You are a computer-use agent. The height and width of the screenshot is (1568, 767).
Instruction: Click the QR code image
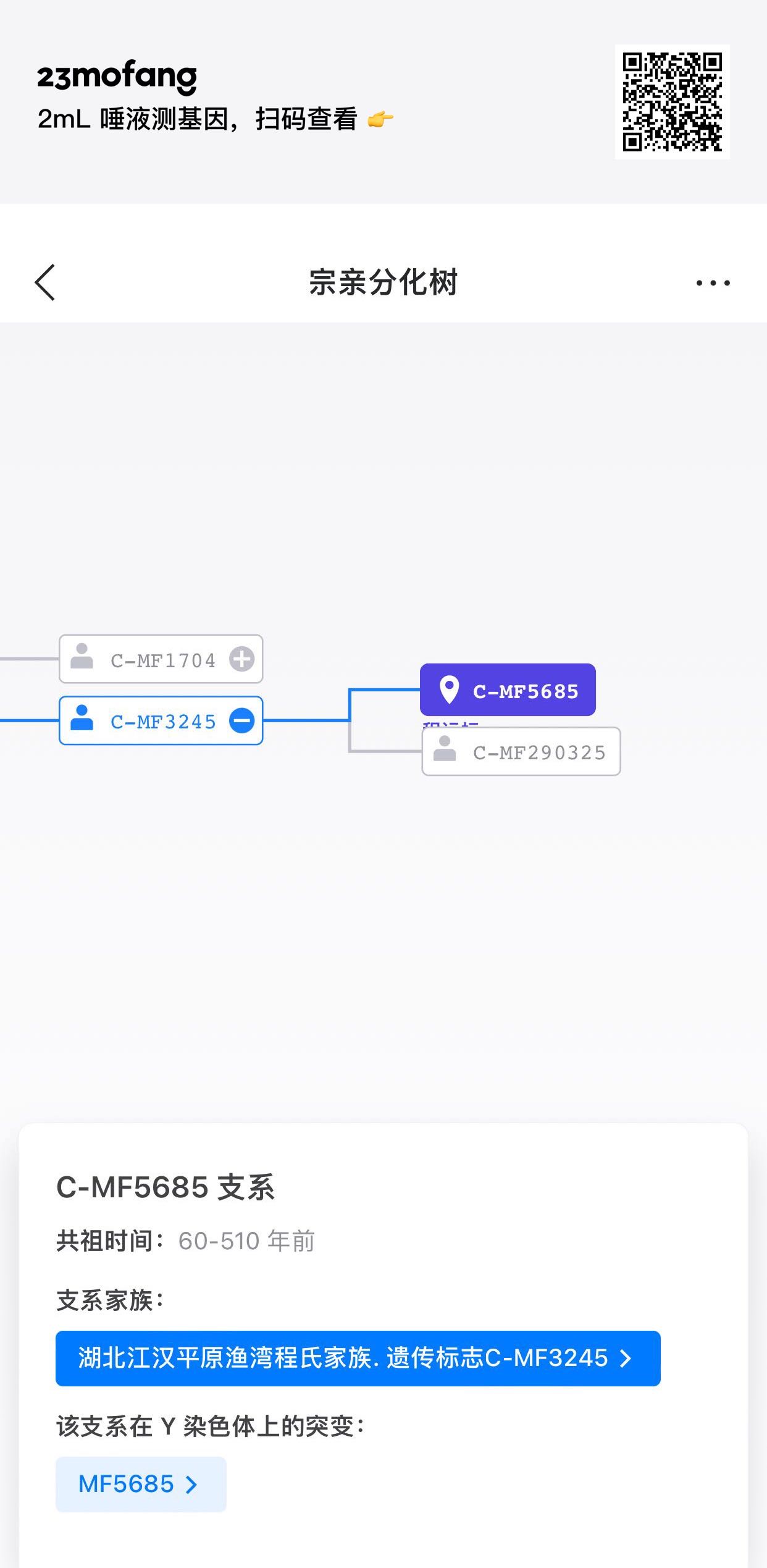click(x=672, y=102)
